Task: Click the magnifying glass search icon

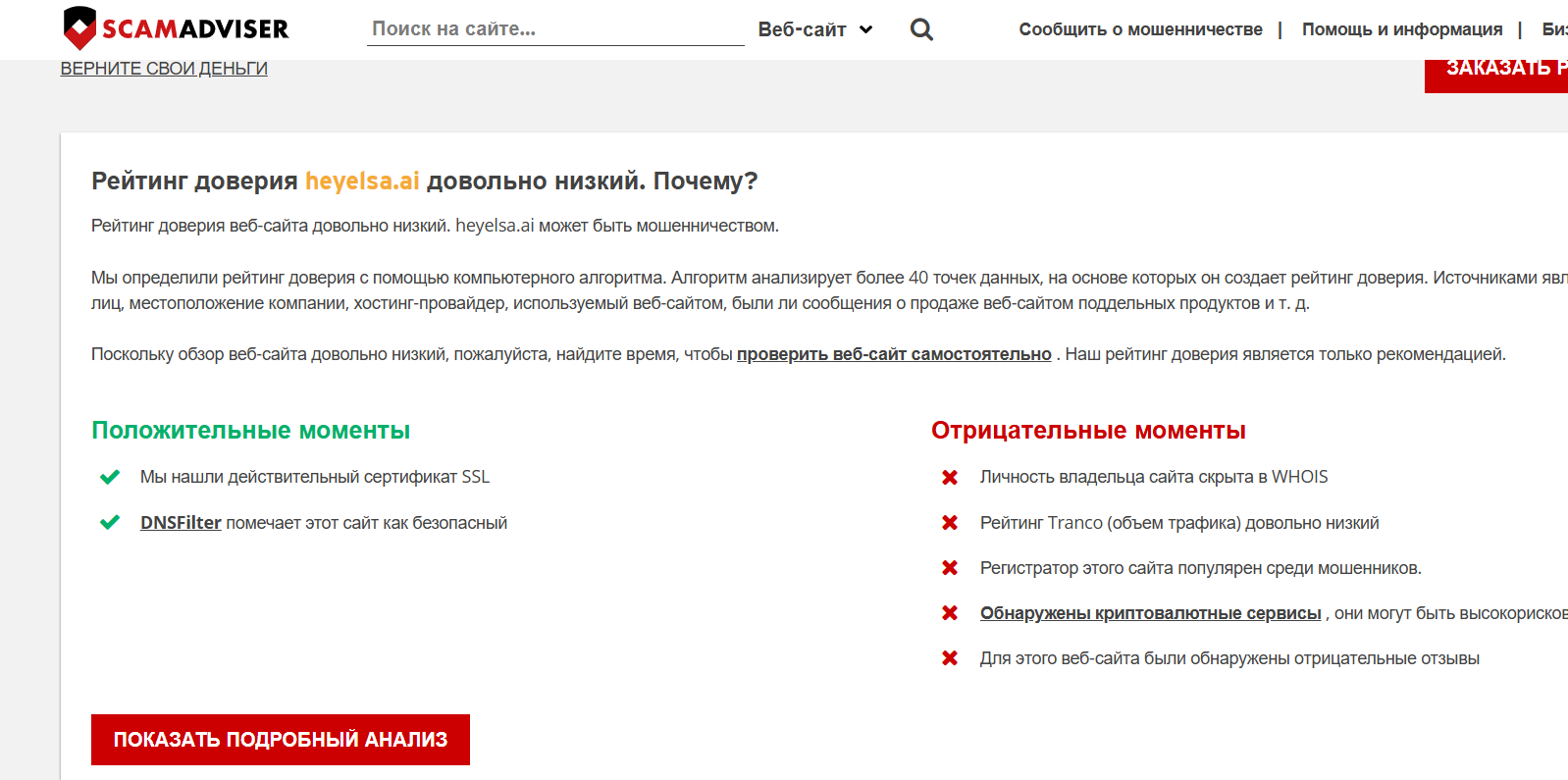Action: pos(921,29)
